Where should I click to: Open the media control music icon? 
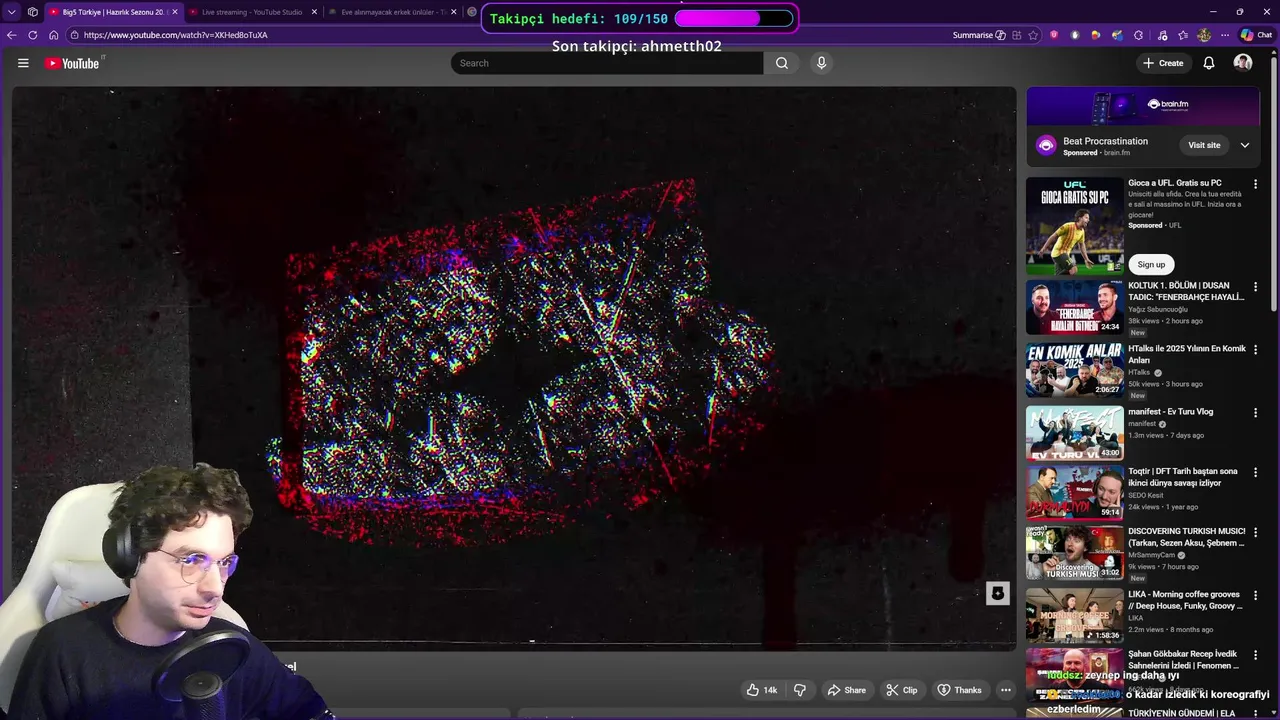pyautogui.click(x=1162, y=35)
